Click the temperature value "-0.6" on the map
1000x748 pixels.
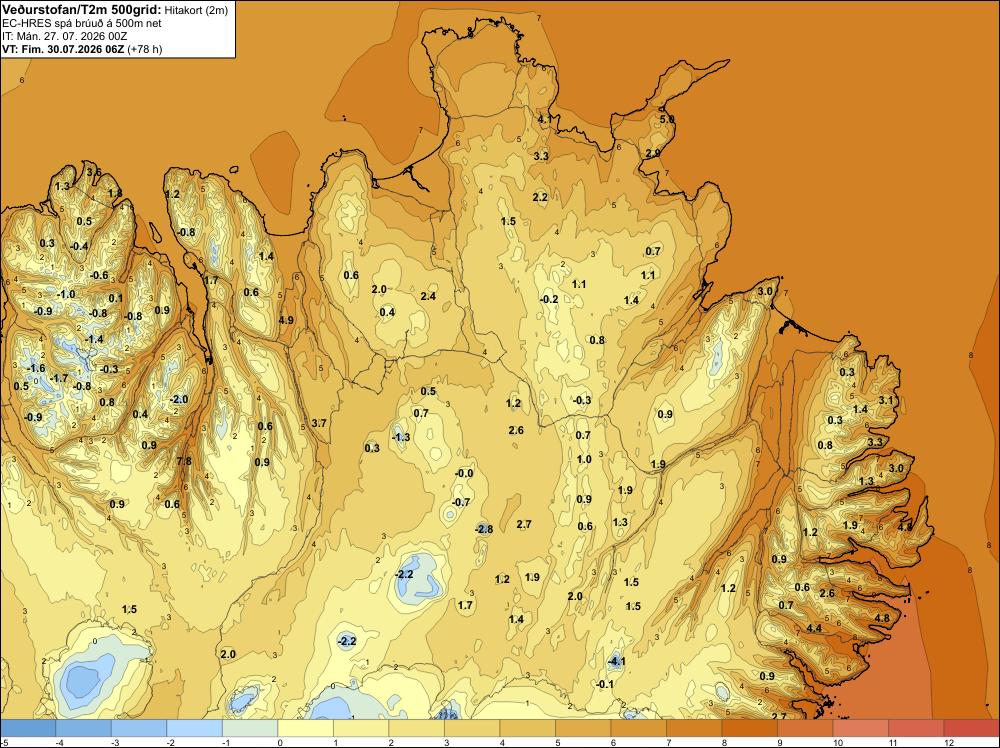(x=99, y=275)
